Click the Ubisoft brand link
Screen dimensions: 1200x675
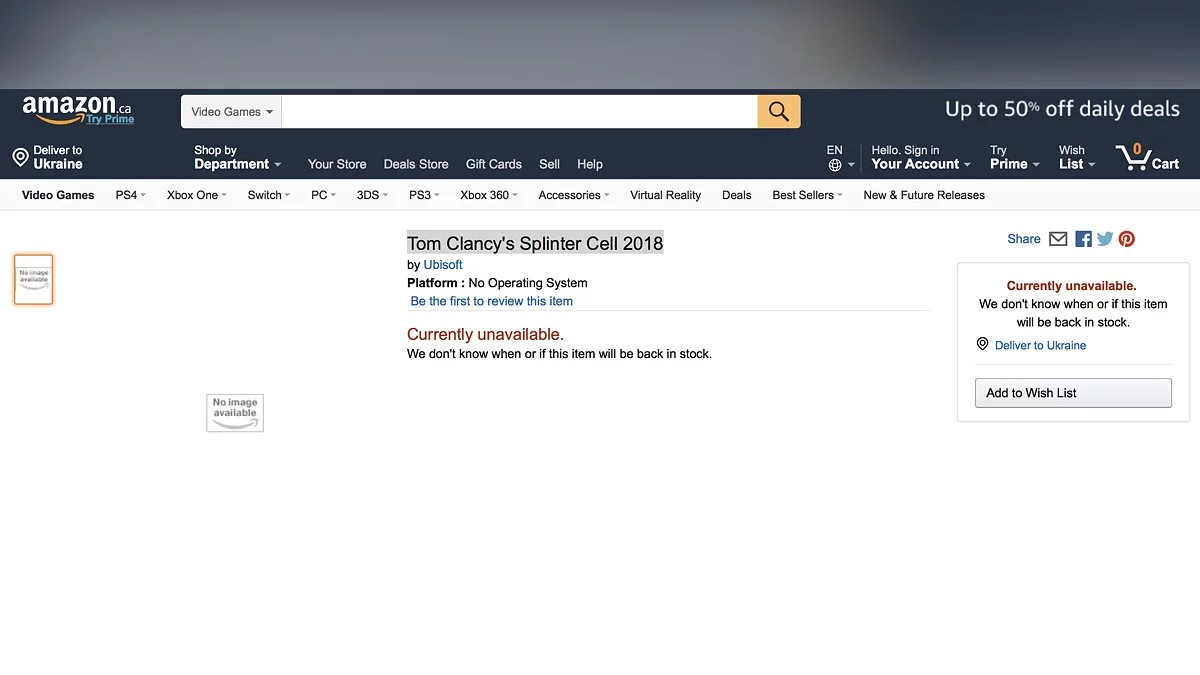click(443, 265)
